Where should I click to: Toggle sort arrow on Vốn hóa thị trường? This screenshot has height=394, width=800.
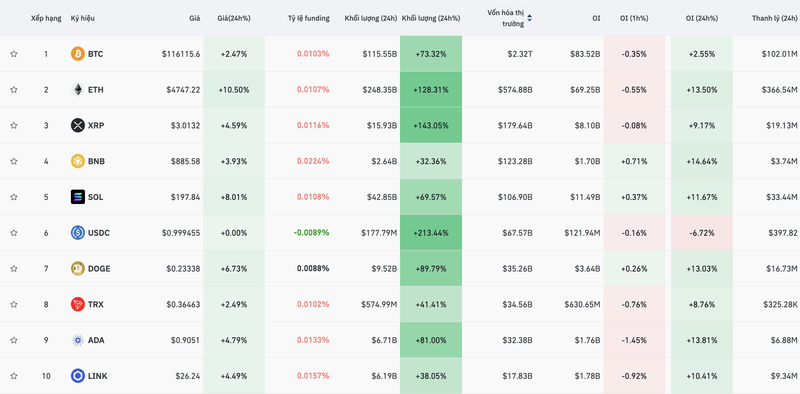coord(530,18)
